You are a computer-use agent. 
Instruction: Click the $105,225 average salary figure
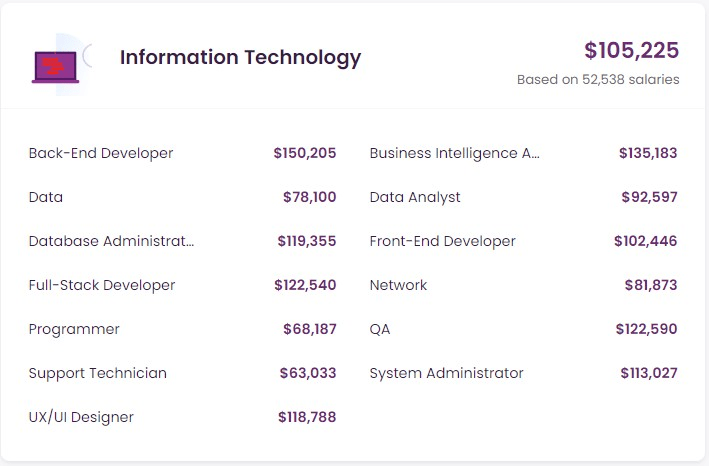click(x=631, y=50)
